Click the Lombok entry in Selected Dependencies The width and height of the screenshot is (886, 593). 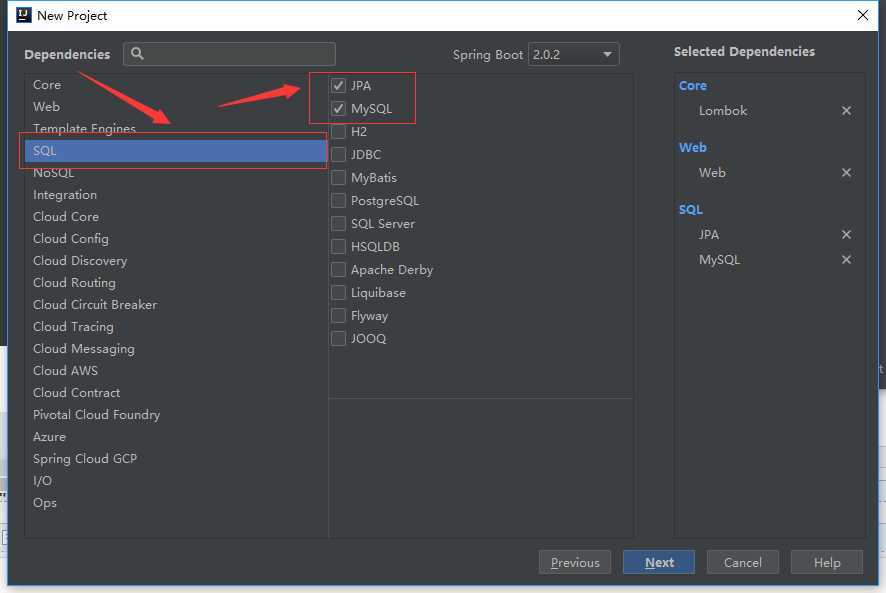coord(723,111)
